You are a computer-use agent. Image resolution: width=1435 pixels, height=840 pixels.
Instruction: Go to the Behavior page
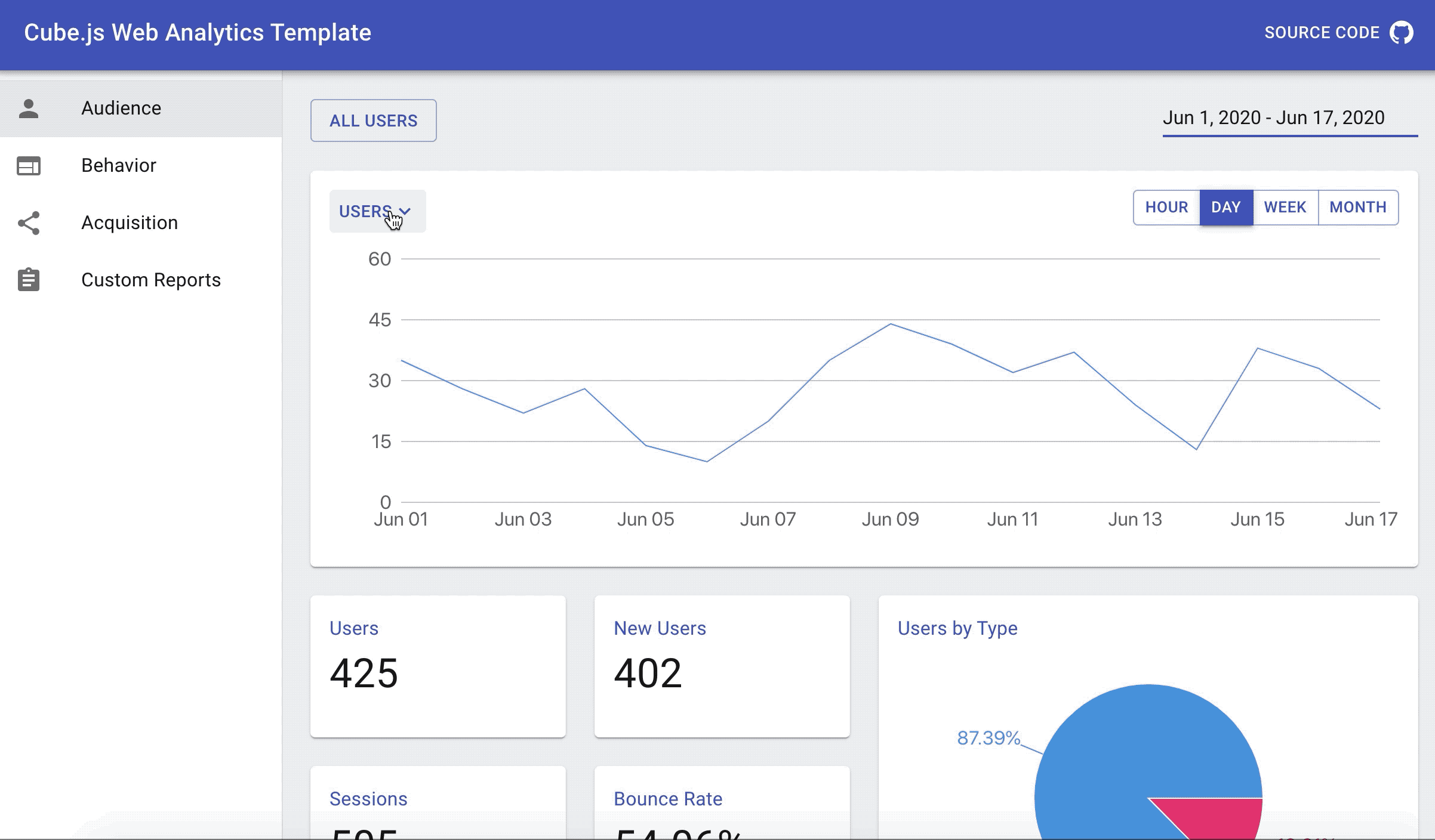(141, 165)
